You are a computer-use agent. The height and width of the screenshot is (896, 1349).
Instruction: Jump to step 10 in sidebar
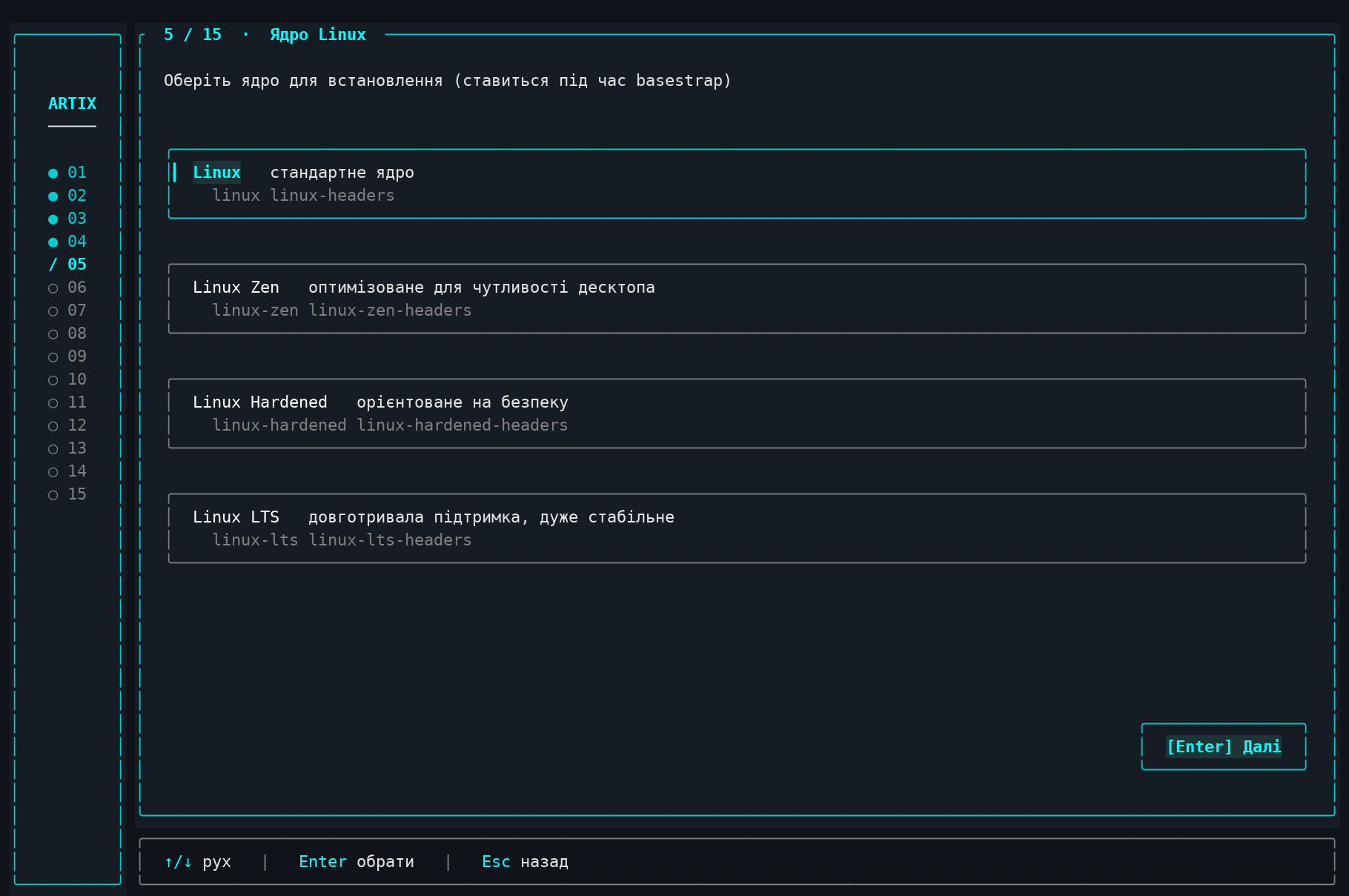pos(67,379)
